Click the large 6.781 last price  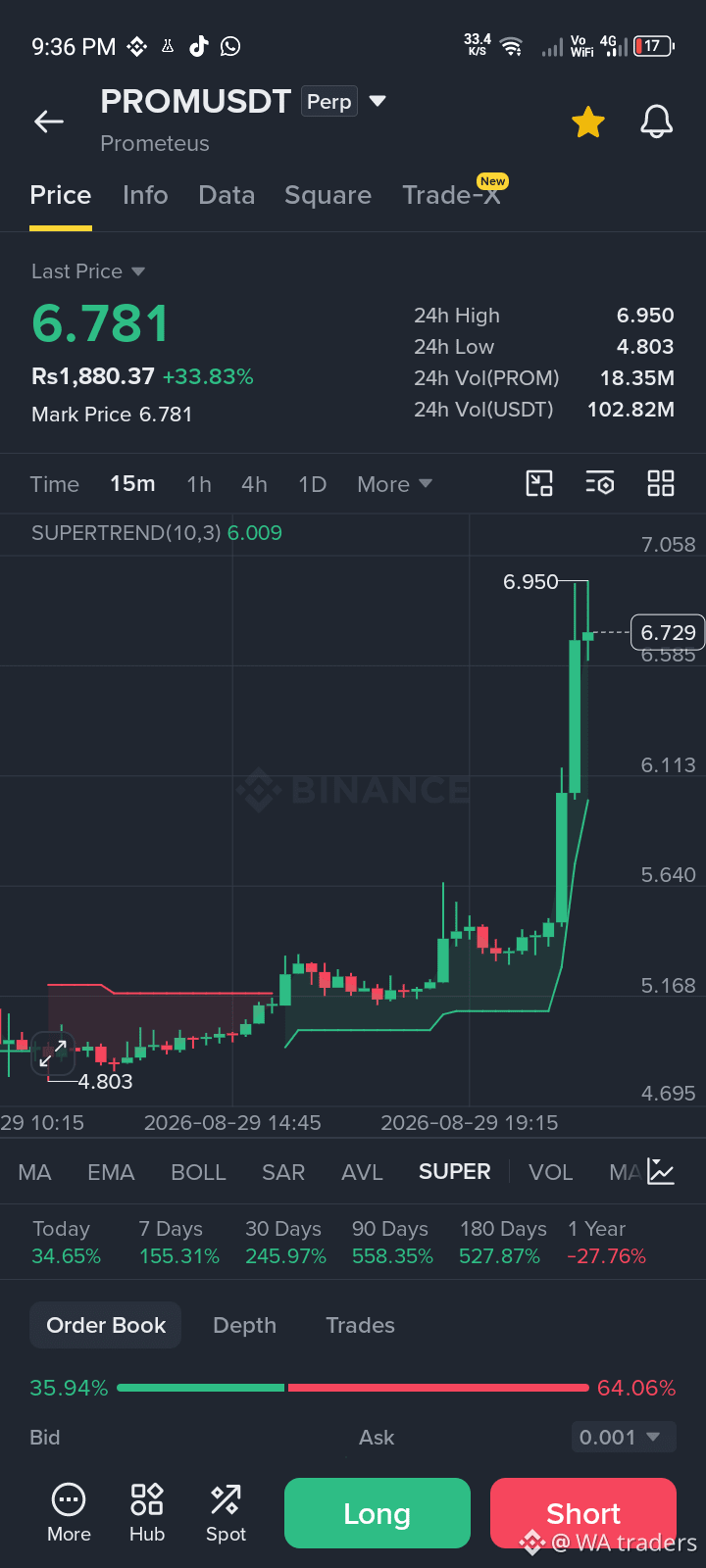click(x=101, y=323)
